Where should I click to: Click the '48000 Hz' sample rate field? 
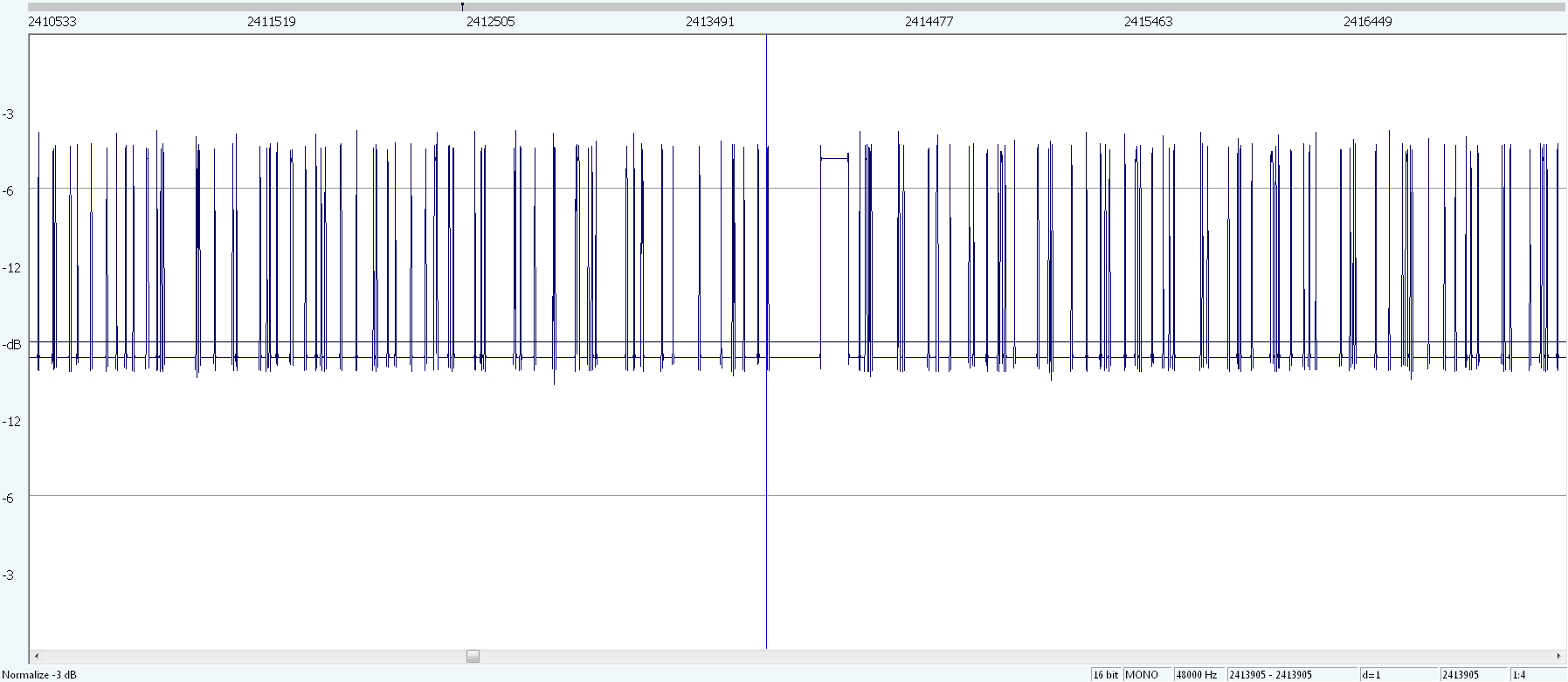click(x=1199, y=675)
